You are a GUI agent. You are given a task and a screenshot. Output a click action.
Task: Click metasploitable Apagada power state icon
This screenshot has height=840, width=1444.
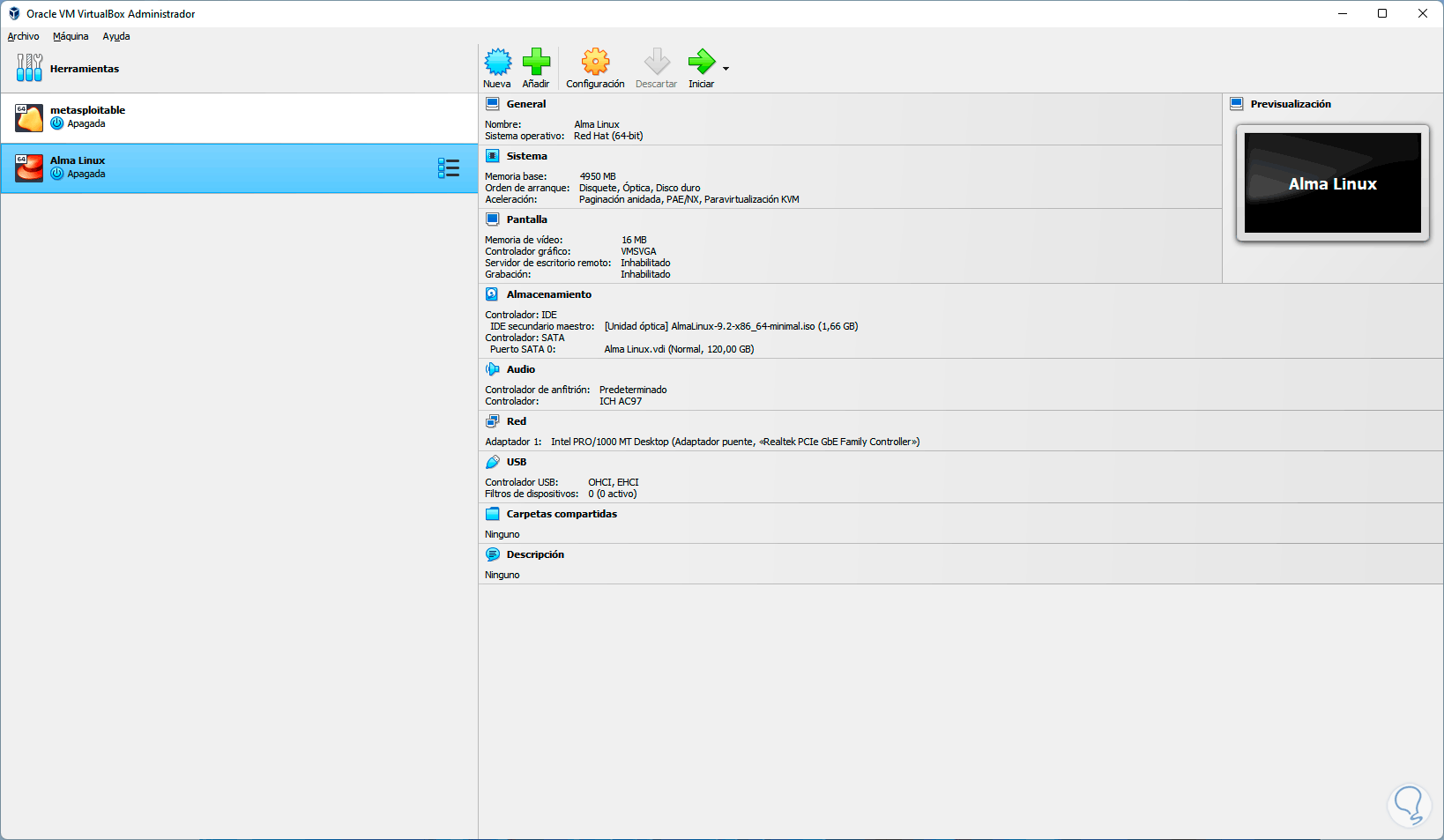point(57,123)
